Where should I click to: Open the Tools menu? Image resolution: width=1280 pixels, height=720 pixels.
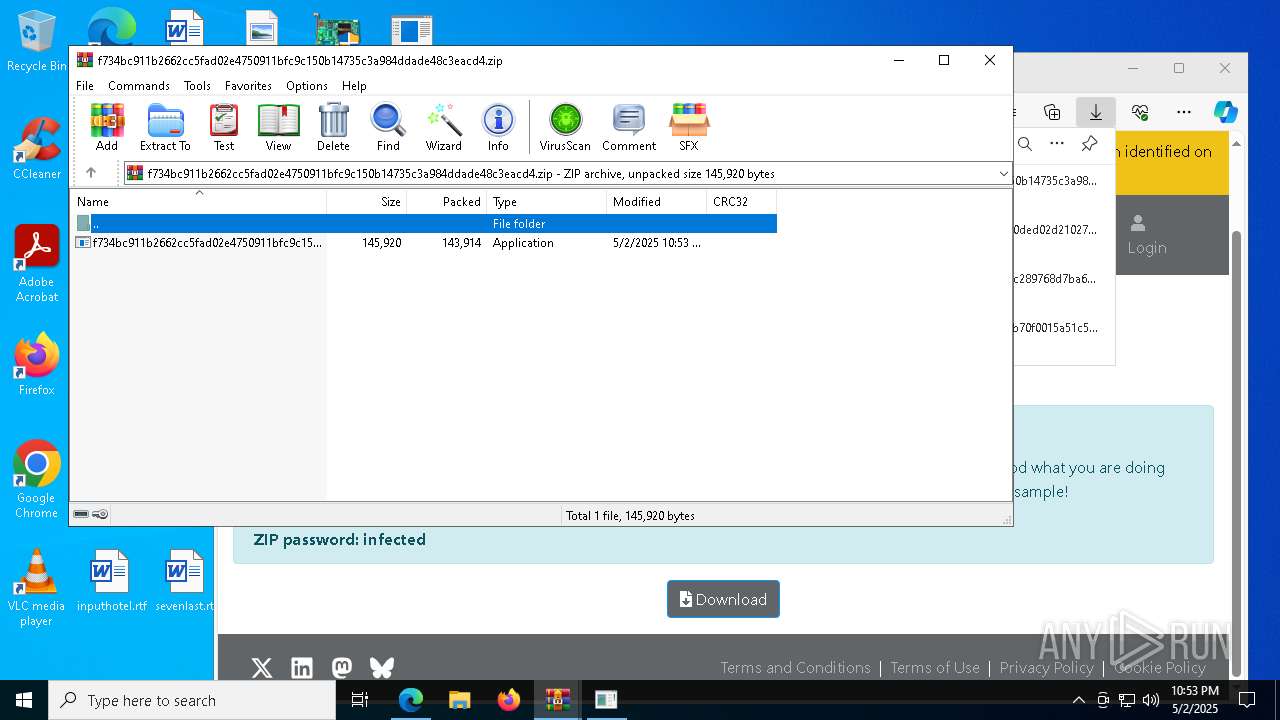[197, 86]
